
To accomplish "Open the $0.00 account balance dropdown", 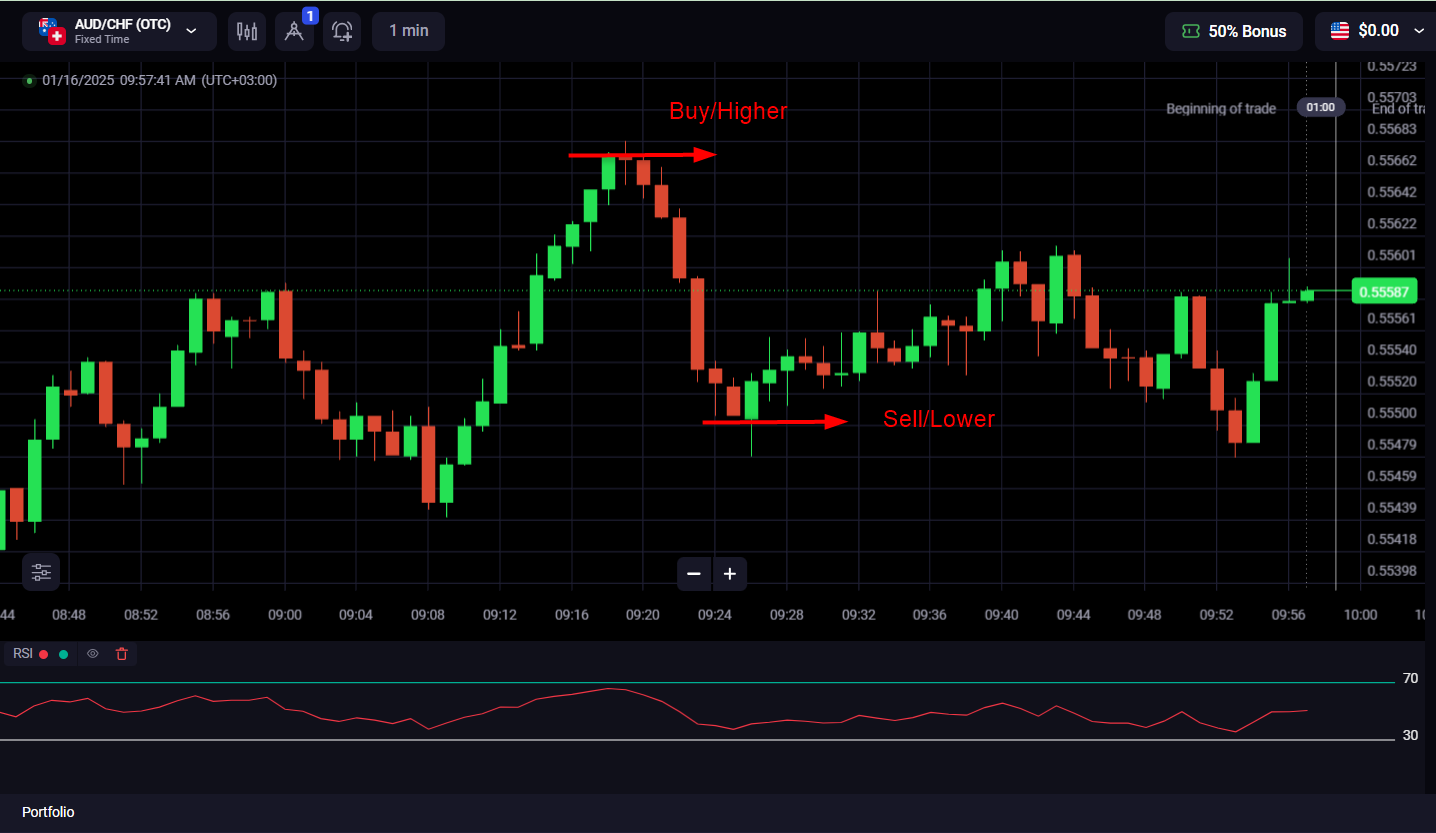I will tap(1375, 31).
